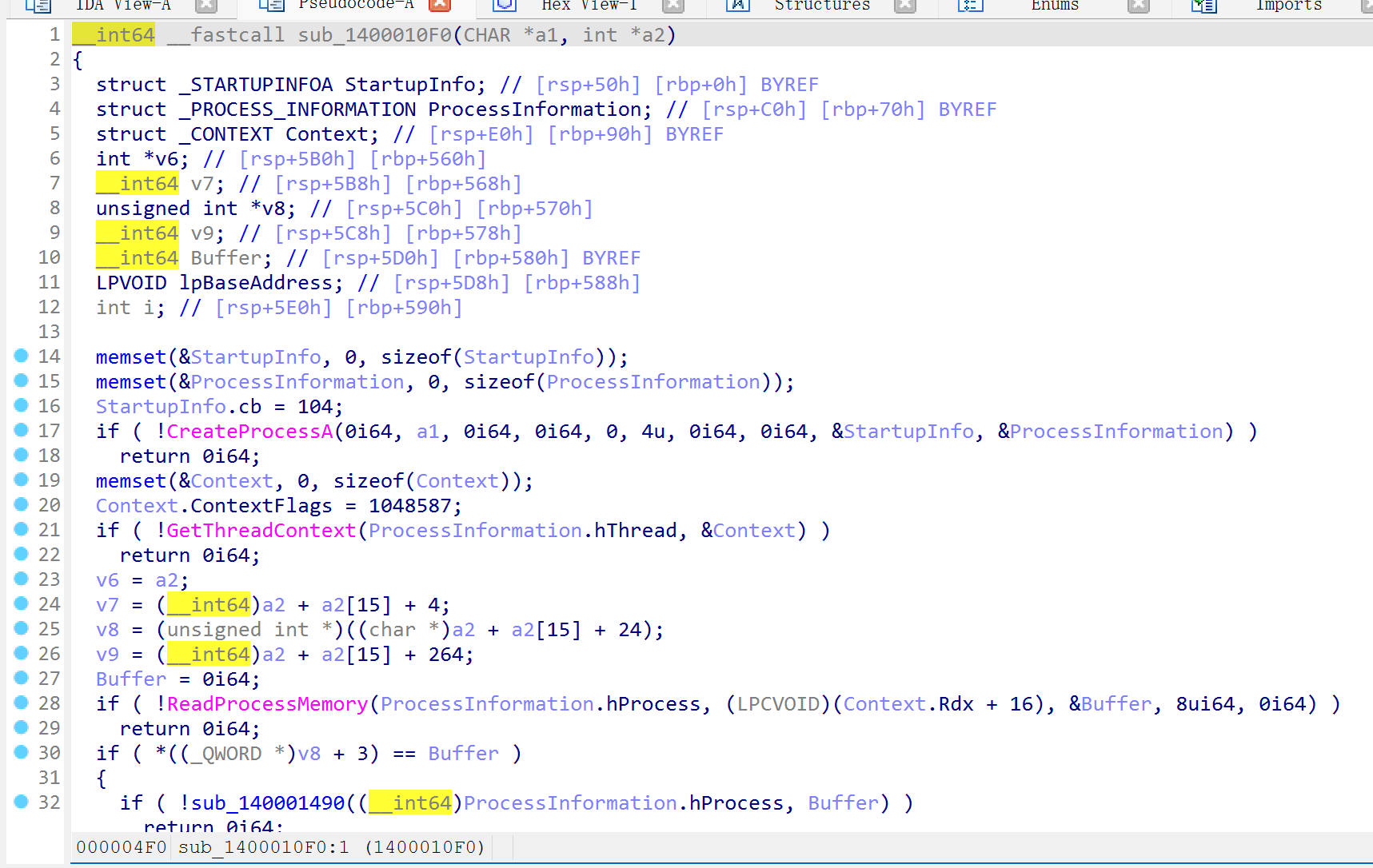Click the Imports tab icon
1373x868 pixels.
(1203, 6)
